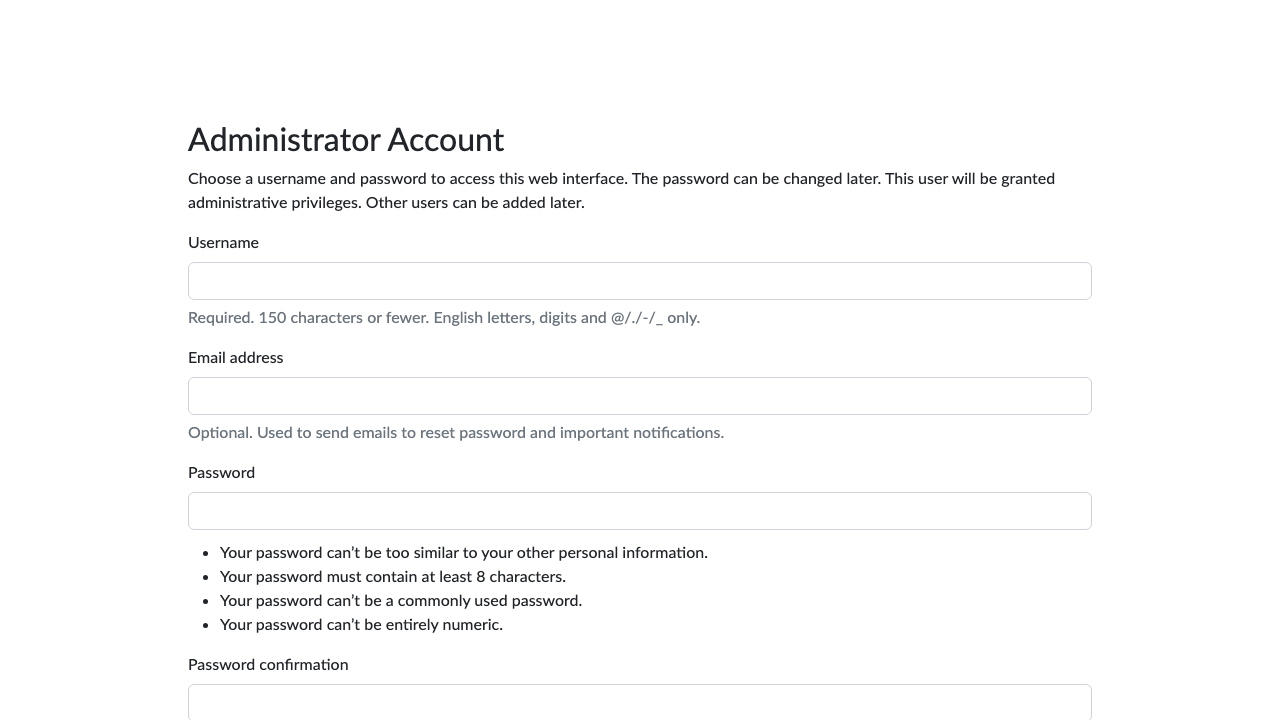The height and width of the screenshot is (720, 1280).
Task: Click the 'too similar to personal information' rule
Action: click(464, 553)
